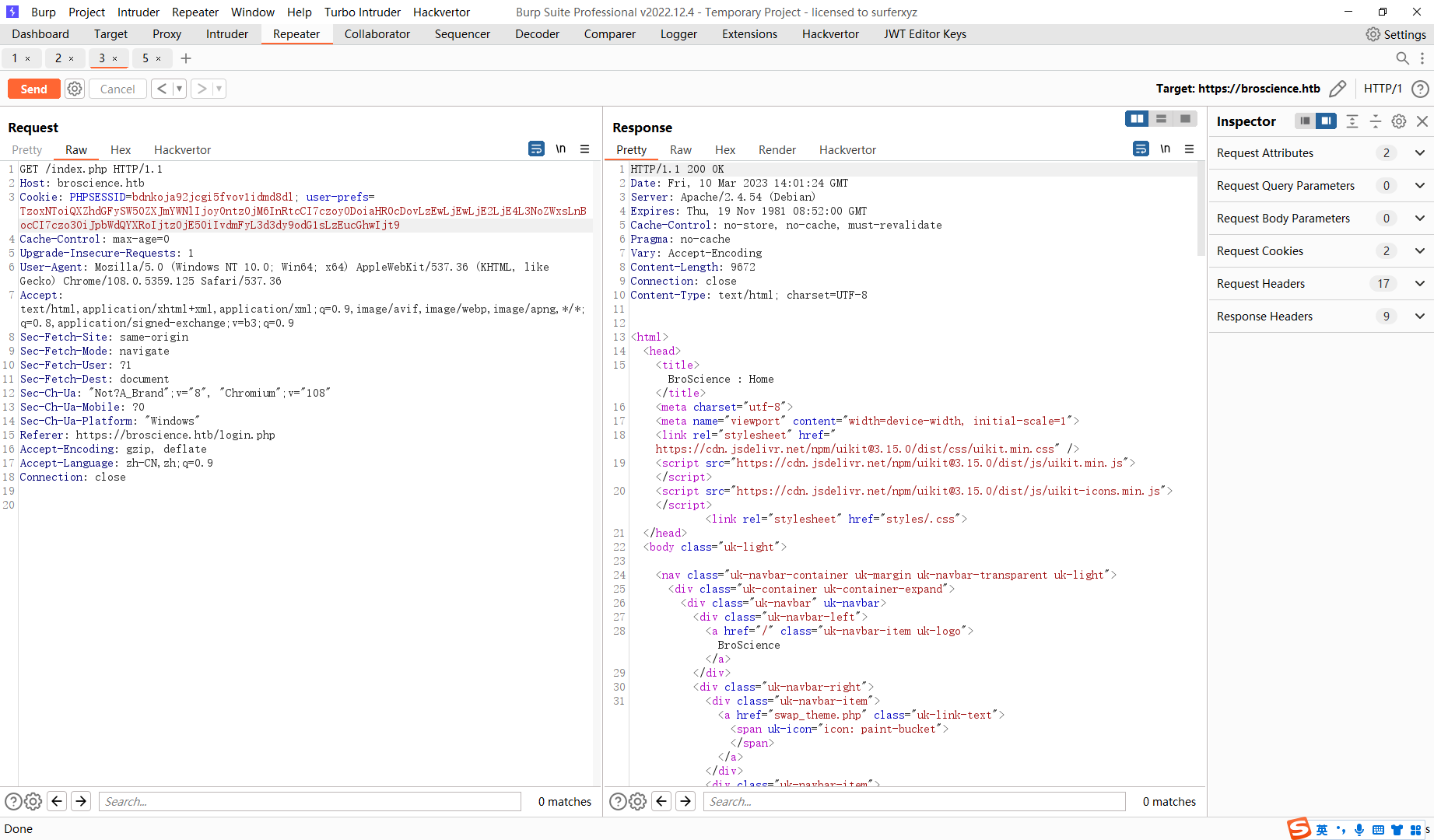Set Inspector docked layout right icon

tap(1326, 121)
